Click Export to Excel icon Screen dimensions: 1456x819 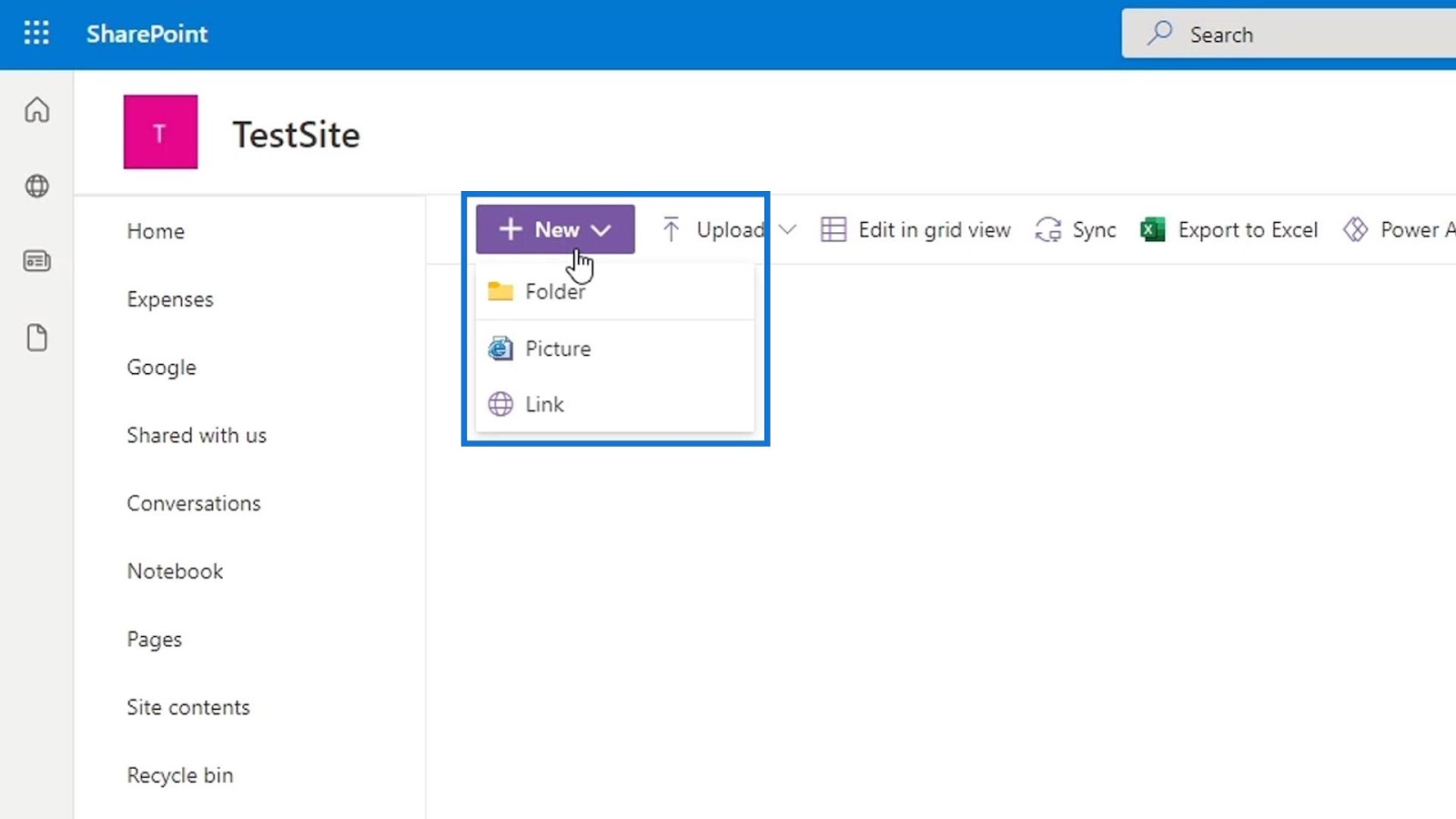pos(1153,229)
